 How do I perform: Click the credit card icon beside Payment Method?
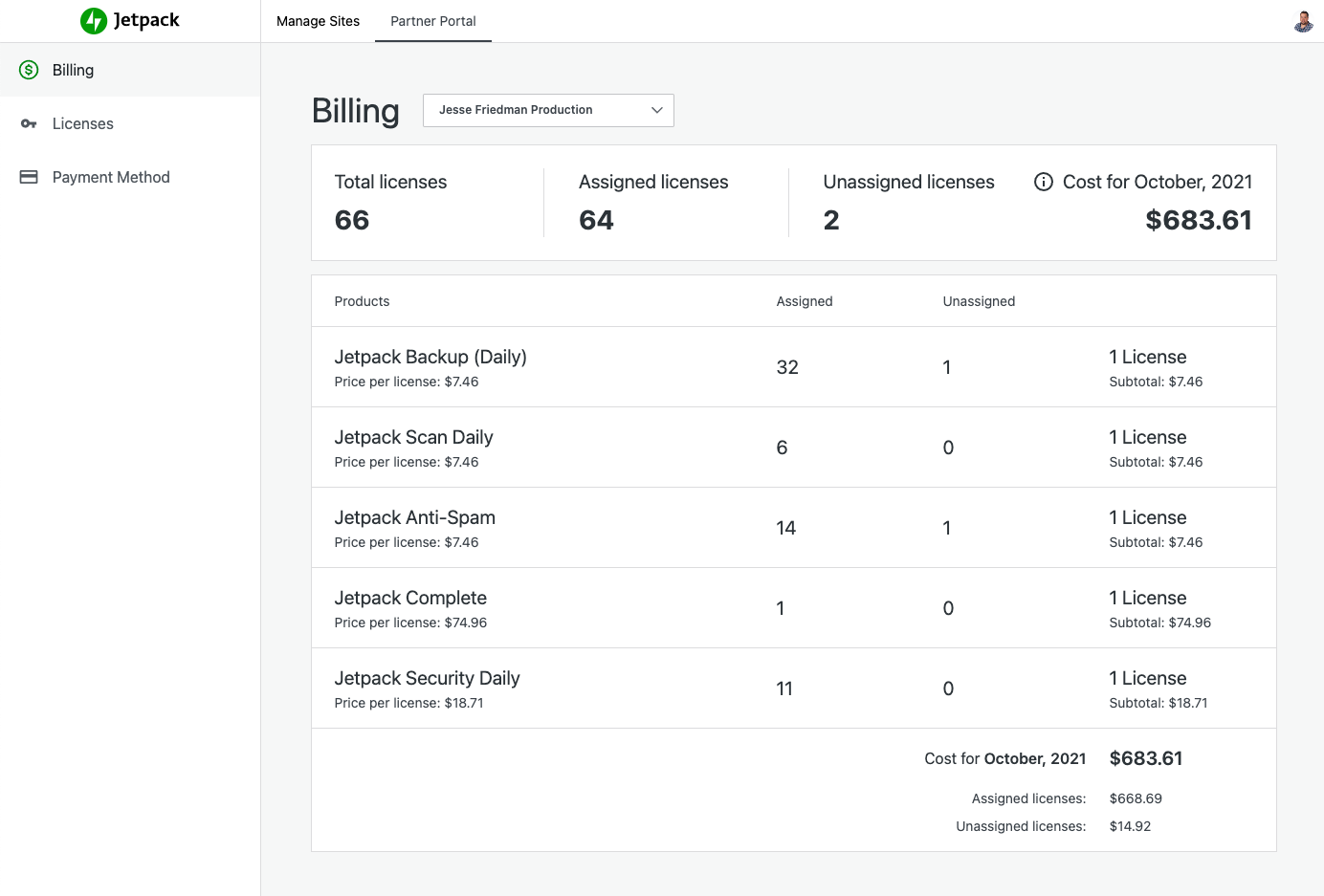29,177
